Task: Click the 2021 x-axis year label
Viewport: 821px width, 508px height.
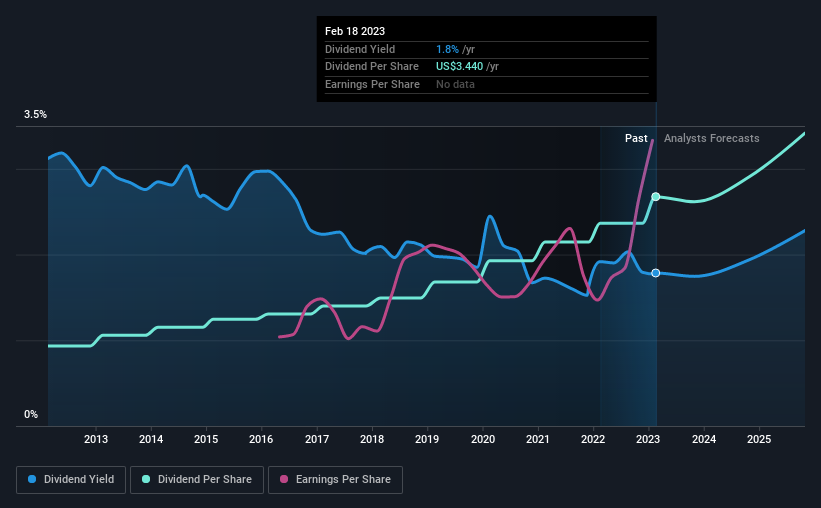Action: click(x=537, y=439)
